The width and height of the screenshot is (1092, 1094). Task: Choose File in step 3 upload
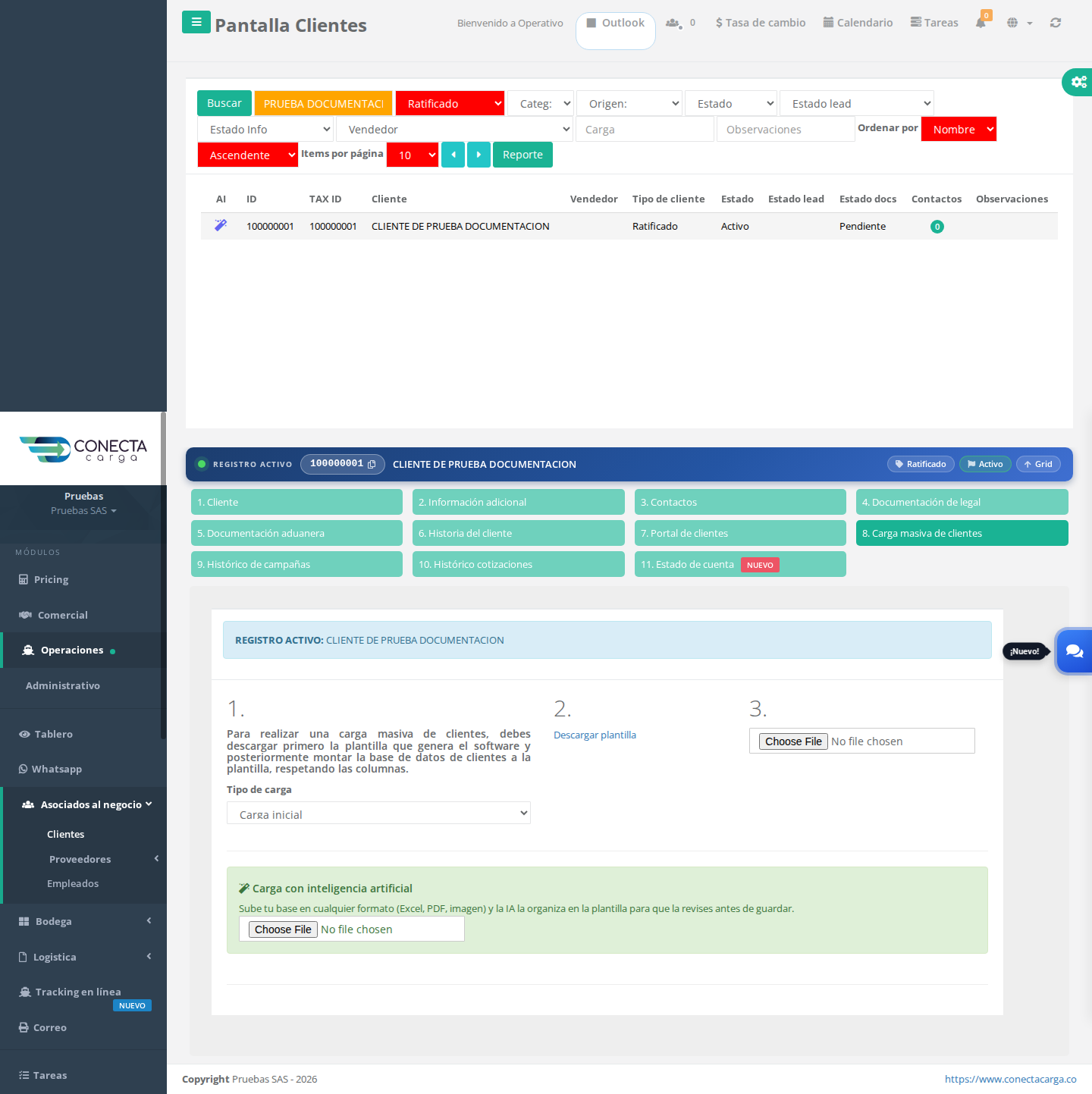[x=793, y=741]
